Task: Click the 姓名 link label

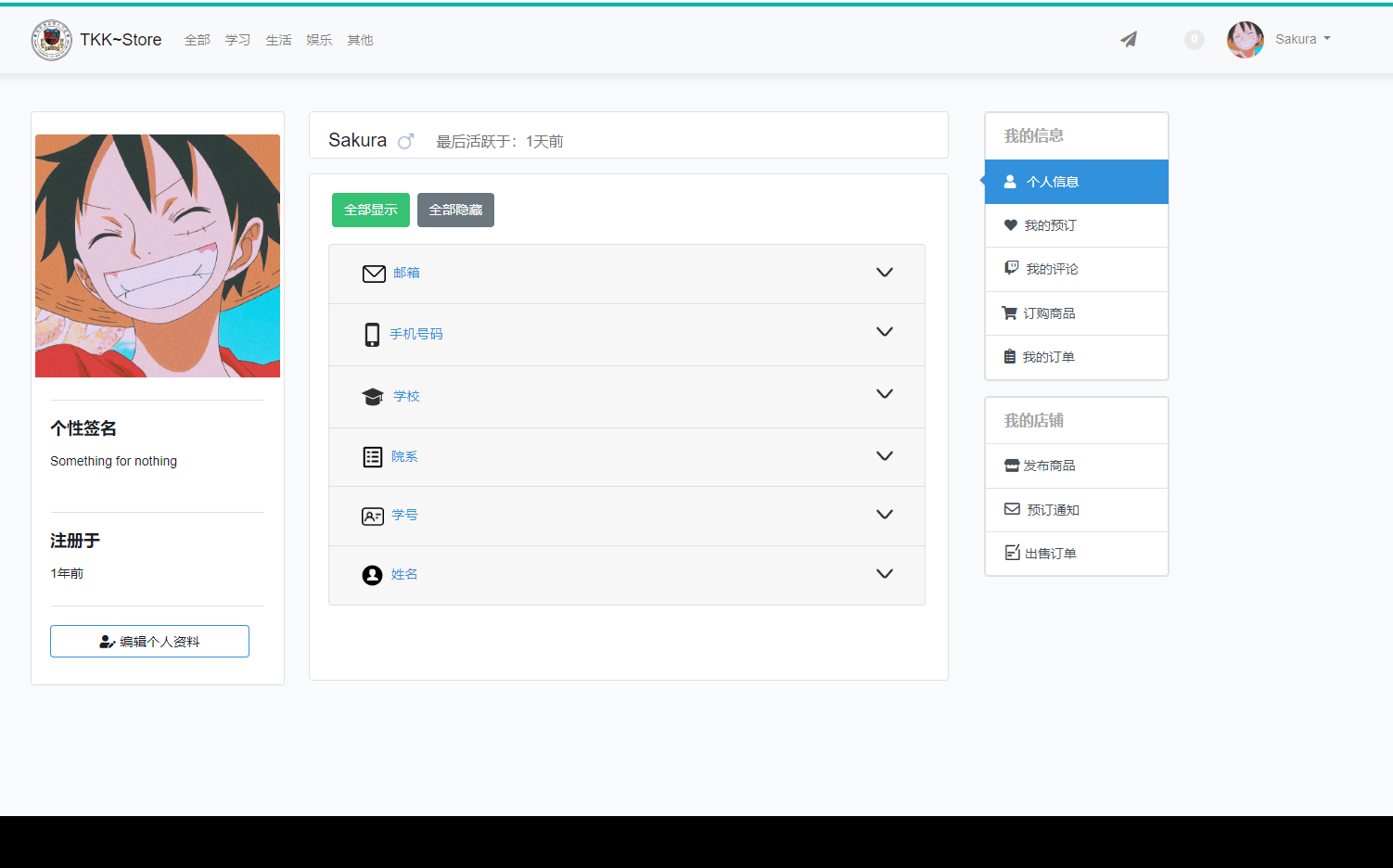Action: pyautogui.click(x=404, y=574)
